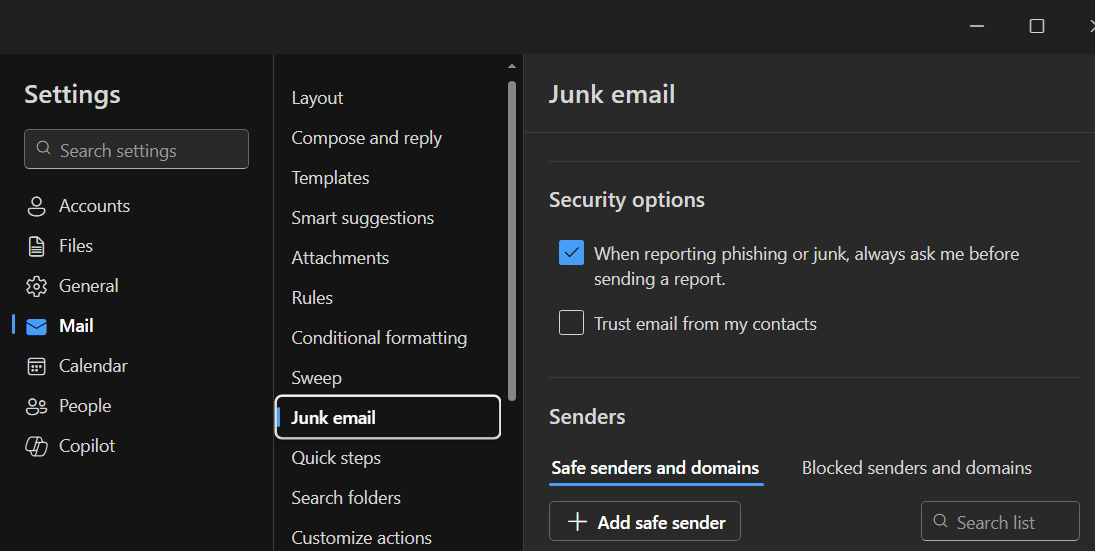
Task: Click scroll-up arrow of settings list
Action: click(x=512, y=66)
